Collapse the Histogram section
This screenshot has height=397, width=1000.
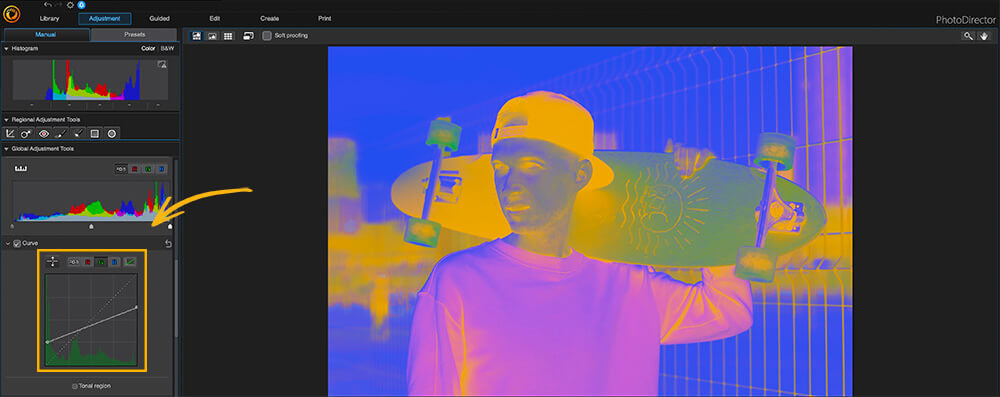[x=6, y=49]
